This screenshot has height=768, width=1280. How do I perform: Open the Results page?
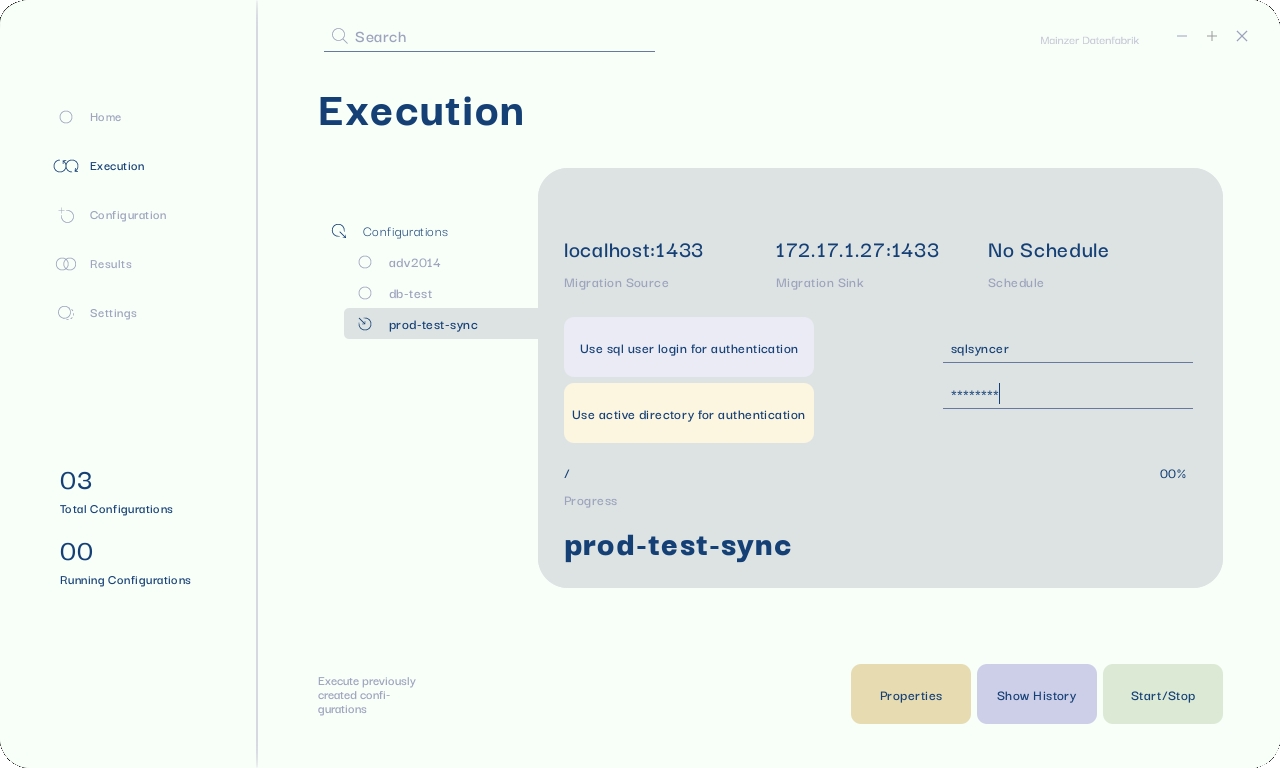pos(111,264)
